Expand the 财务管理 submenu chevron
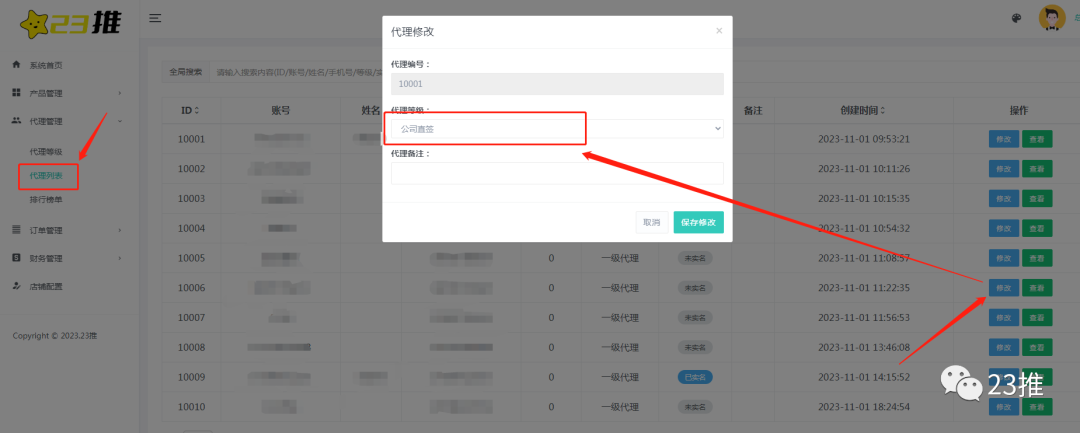This screenshot has width=1080, height=433. 120,259
